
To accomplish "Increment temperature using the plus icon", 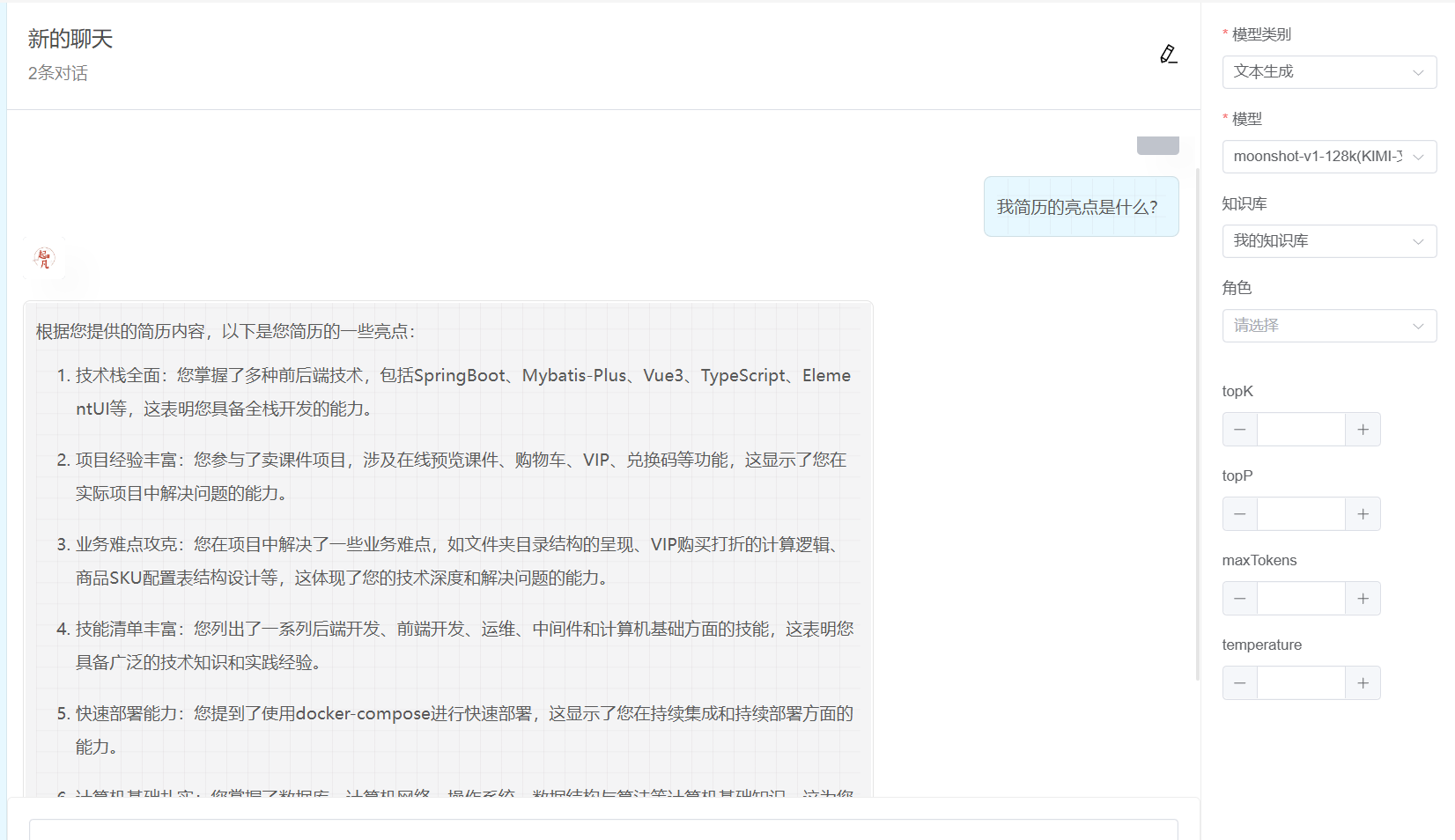I will point(1362,682).
